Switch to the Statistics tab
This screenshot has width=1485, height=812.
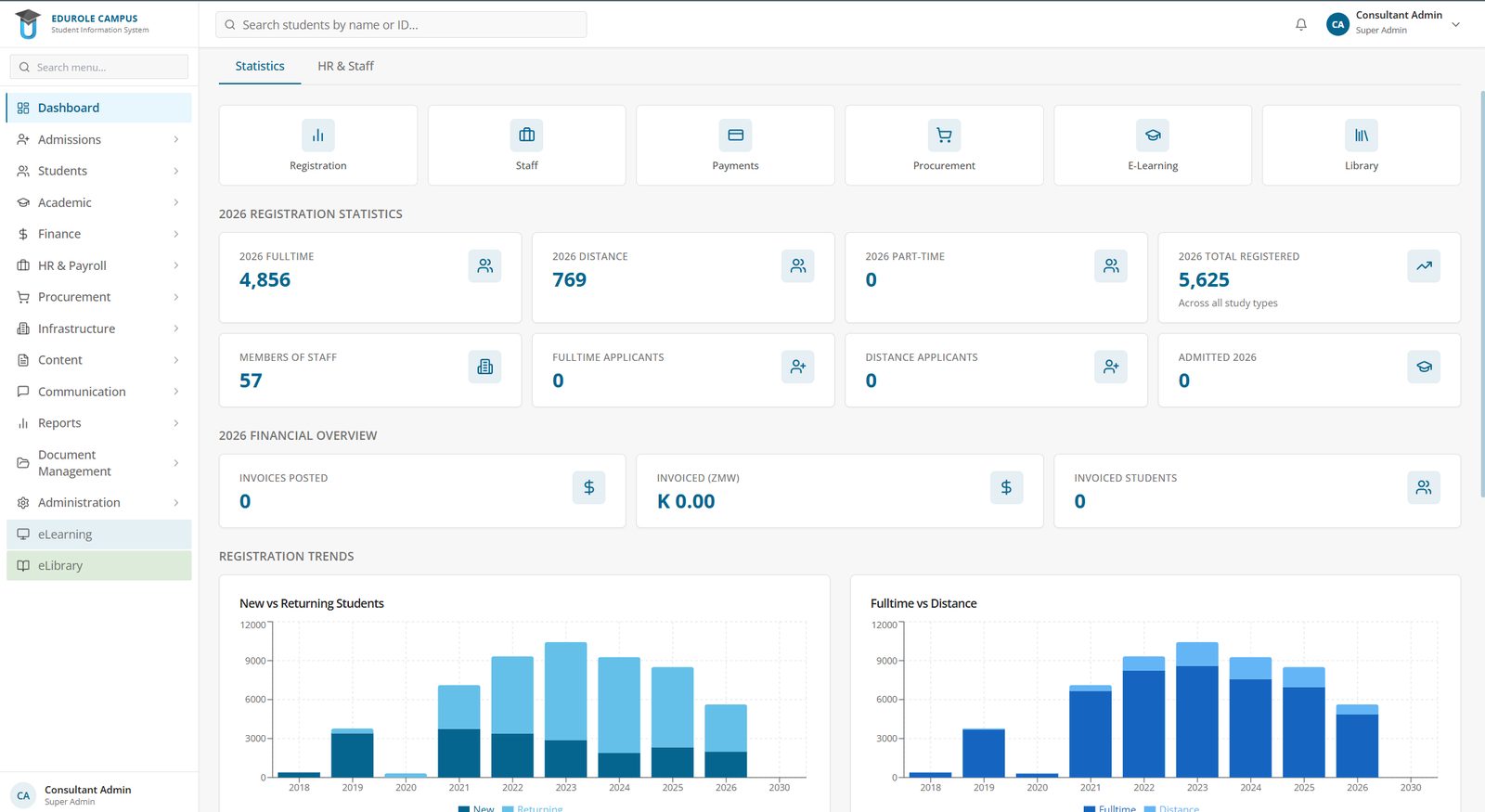[x=260, y=67]
